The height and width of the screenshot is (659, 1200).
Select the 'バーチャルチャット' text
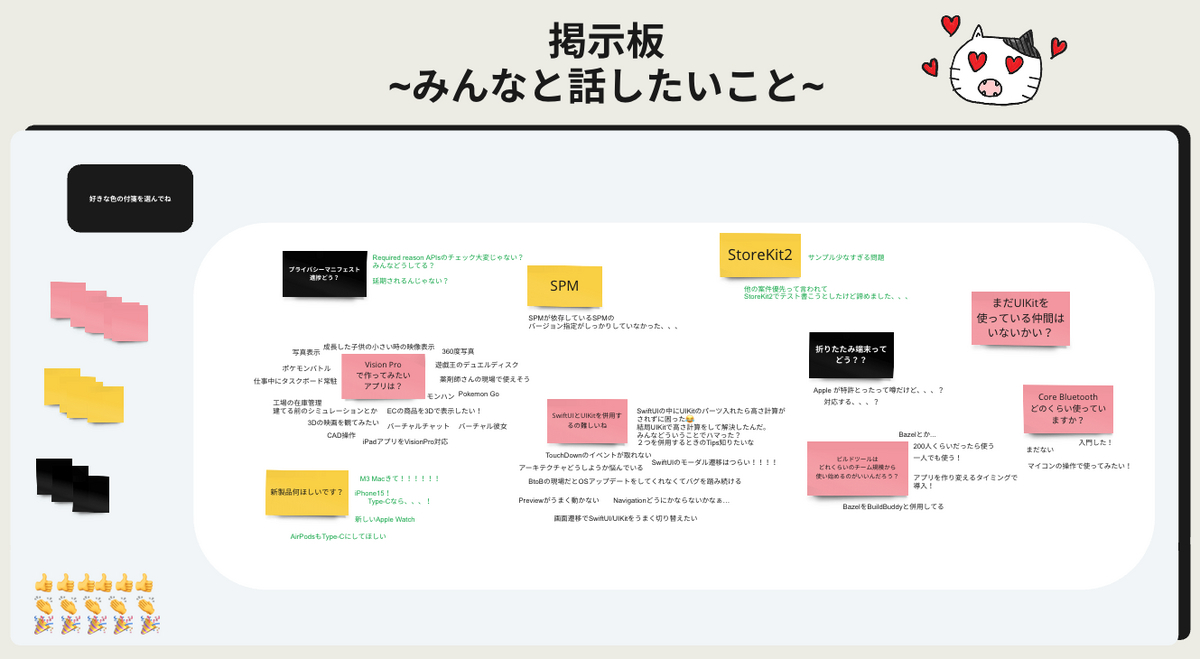pyautogui.click(x=419, y=426)
